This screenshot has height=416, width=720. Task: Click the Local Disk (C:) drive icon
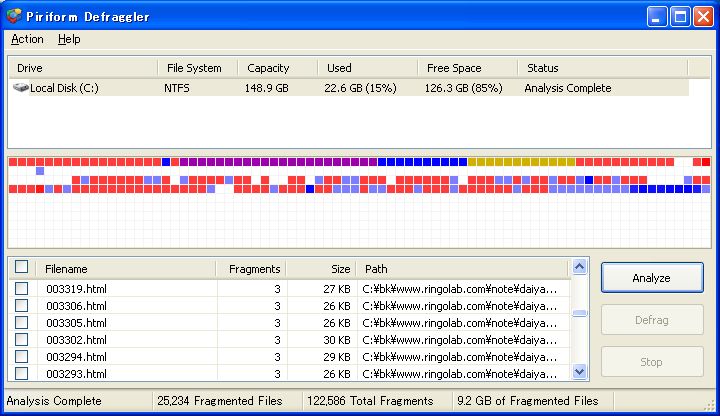21,87
